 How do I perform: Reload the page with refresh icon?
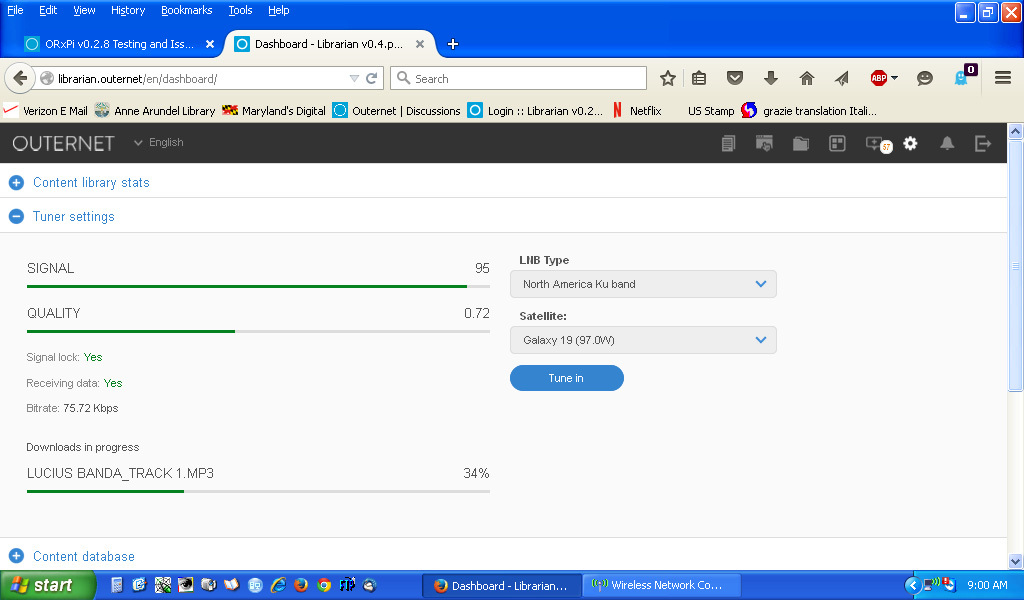pyautogui.click(x=372, y=78)
